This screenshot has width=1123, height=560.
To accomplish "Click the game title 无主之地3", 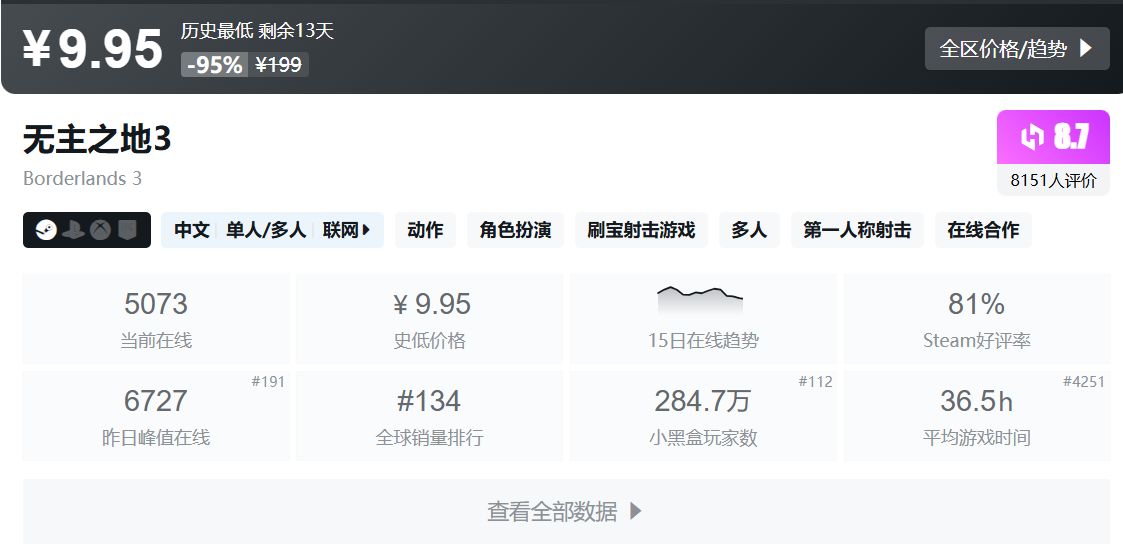I will (x=97, y=140).
